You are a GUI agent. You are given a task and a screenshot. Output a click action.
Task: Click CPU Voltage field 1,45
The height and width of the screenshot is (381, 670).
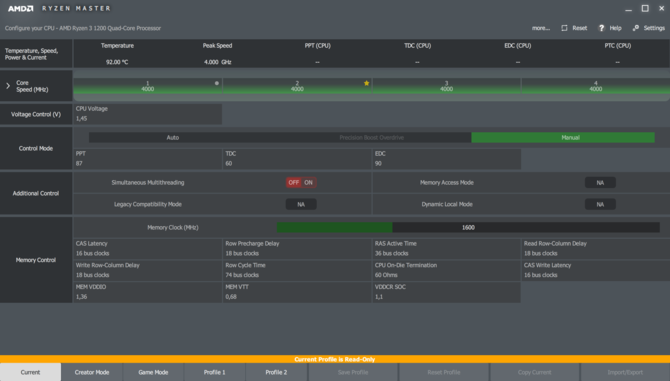[x=147, y=114]
